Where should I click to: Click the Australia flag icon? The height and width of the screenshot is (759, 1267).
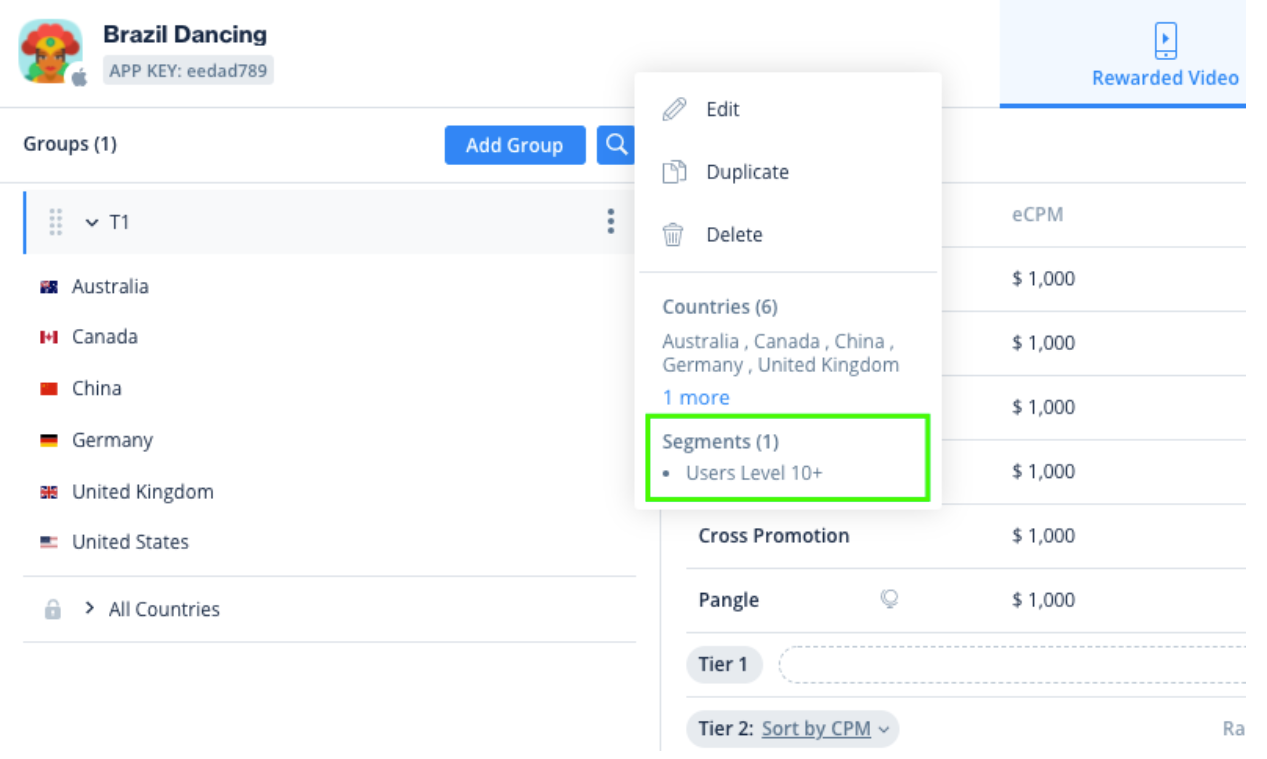click(x=48, y=287)
